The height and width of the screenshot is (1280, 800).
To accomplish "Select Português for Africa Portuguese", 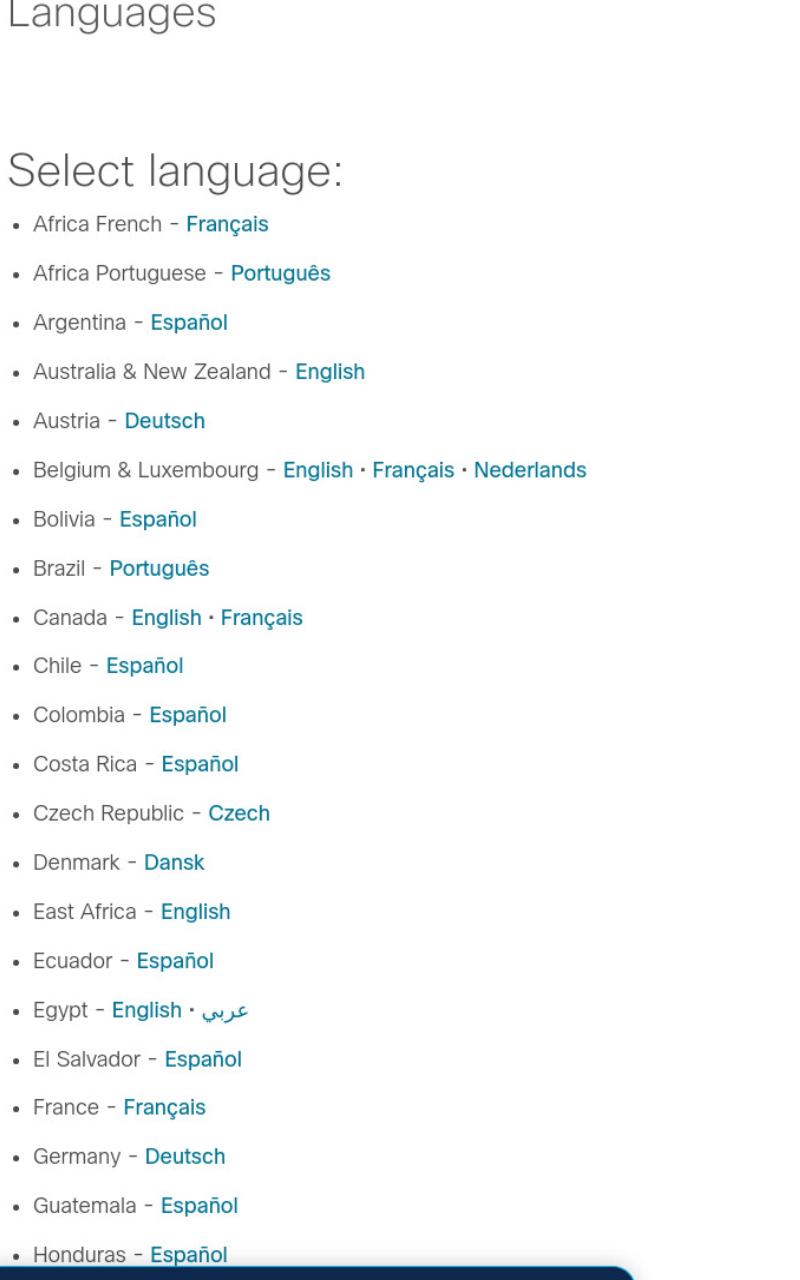I will click(x=280, y=274).
